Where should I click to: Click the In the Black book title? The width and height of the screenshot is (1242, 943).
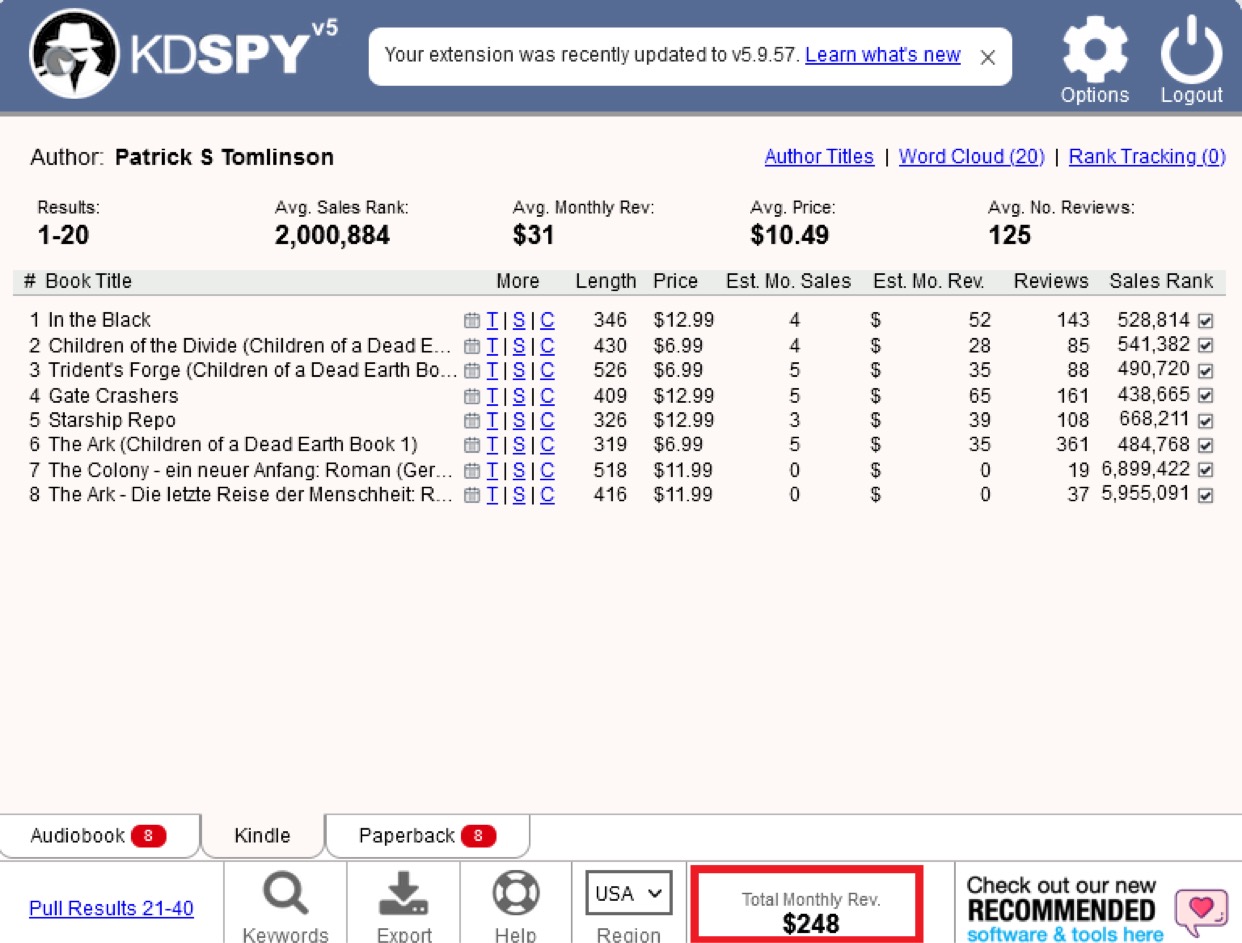click(99, 321)
